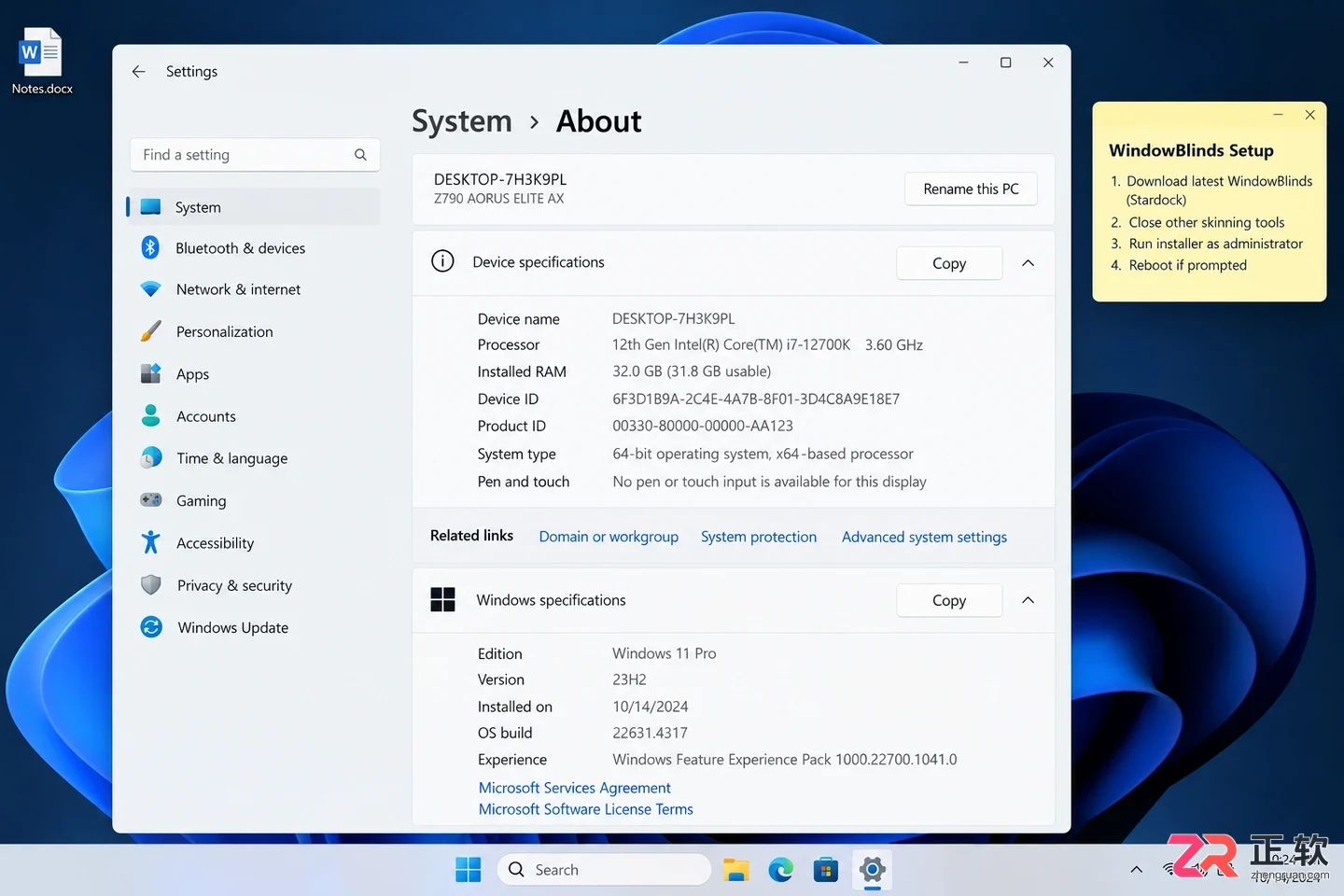Screen dimensions: 1344x896
Task: Show hidden system tray icons
Action: tap(1136, 870)
